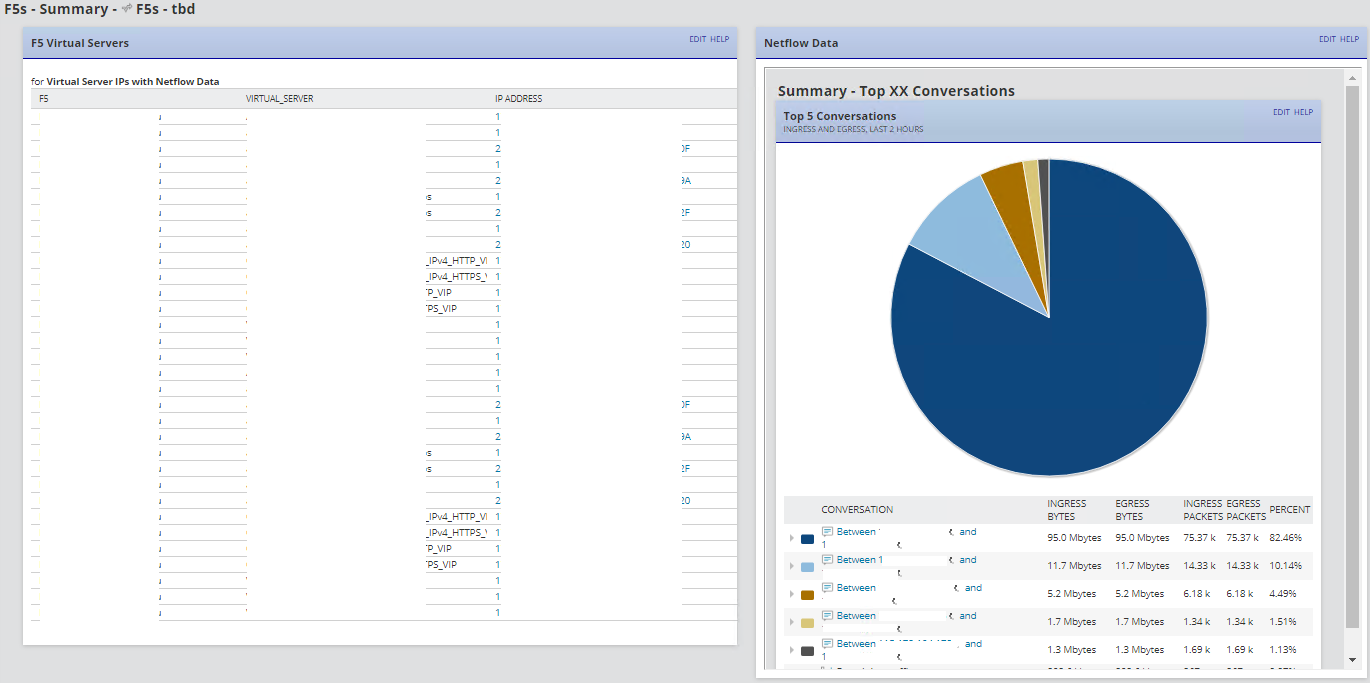Open the Between link in 1.3 Mbytes row
Screen dimensions: 1370x683
856,644
